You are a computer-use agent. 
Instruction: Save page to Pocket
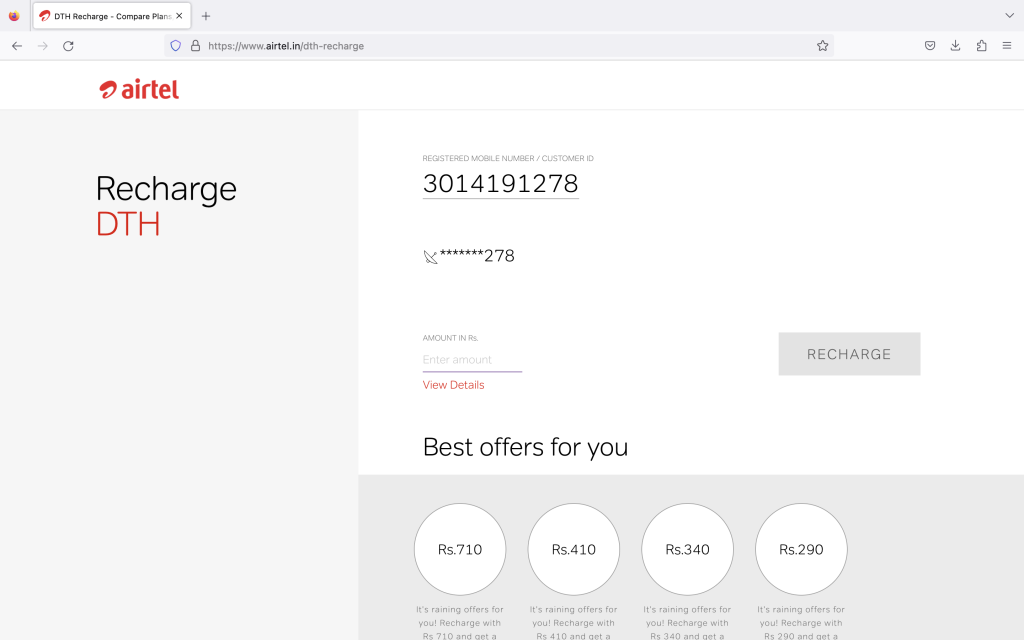tap(930, 46)
